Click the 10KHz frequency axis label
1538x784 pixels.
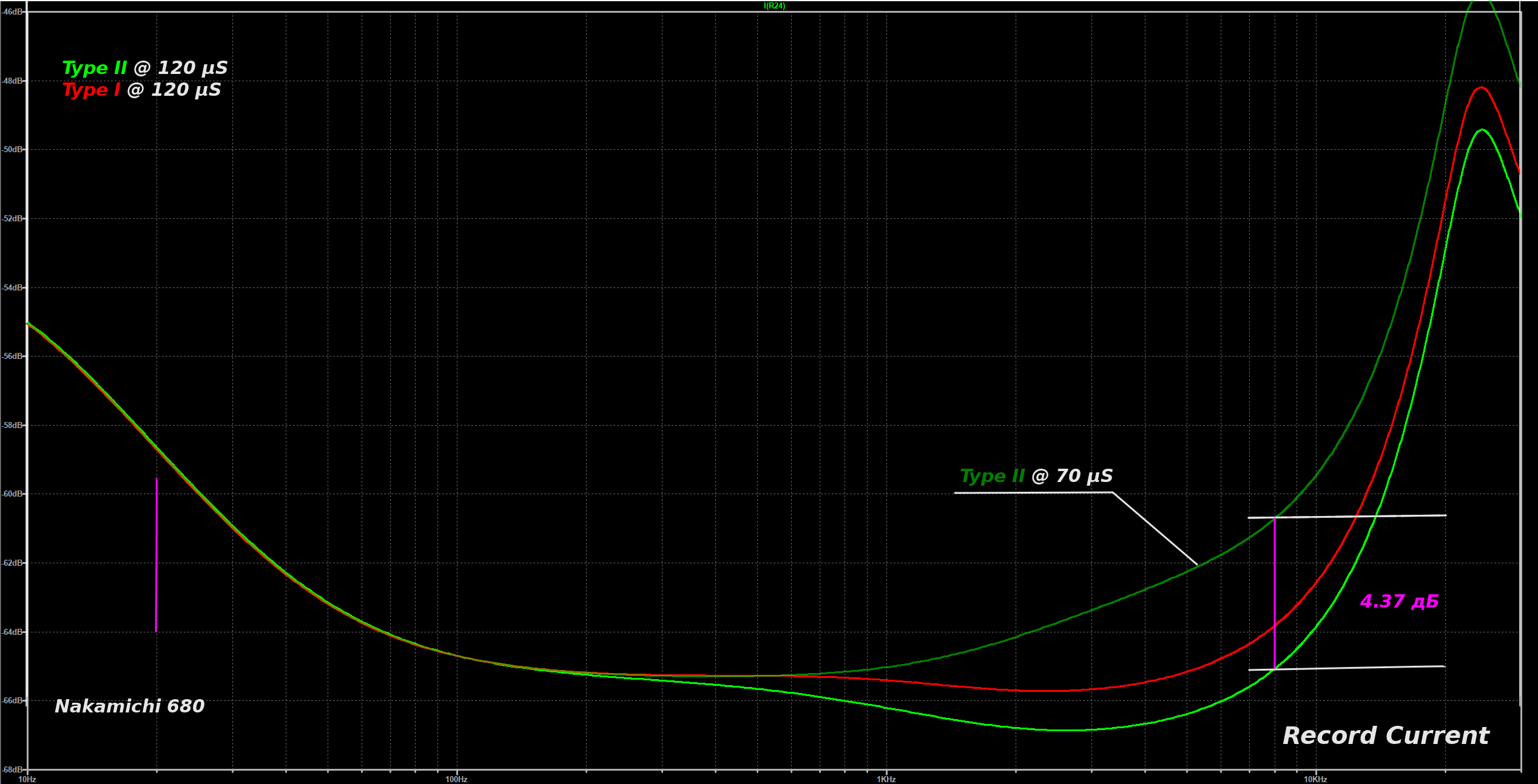[x=1315, y=779]
